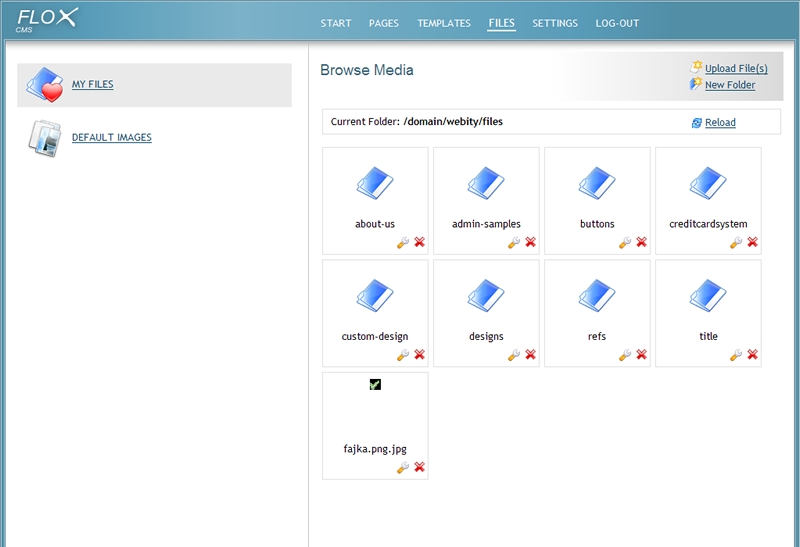Click LOG-OUT in the top navigation
The height and width of the screenshot is (547, 800).
(617, 23)
